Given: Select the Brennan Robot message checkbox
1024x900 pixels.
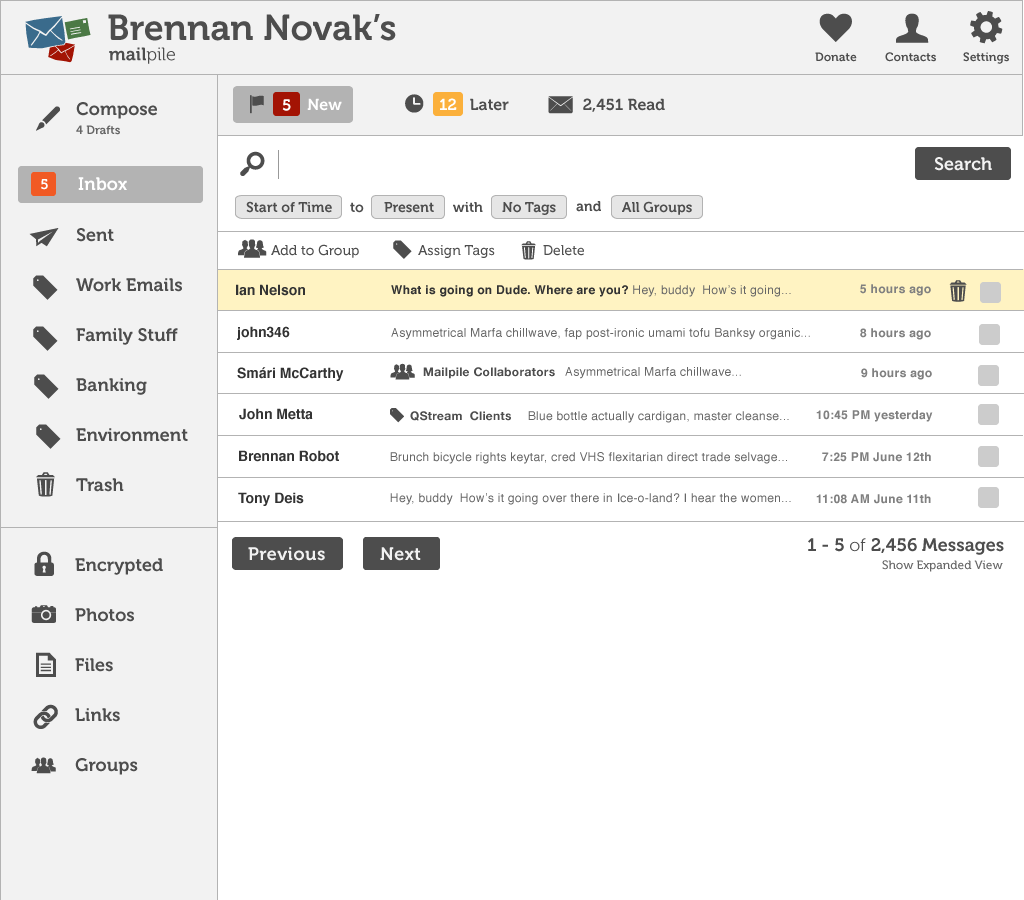Looking at the screenshot, I should [x=988, y=456].
